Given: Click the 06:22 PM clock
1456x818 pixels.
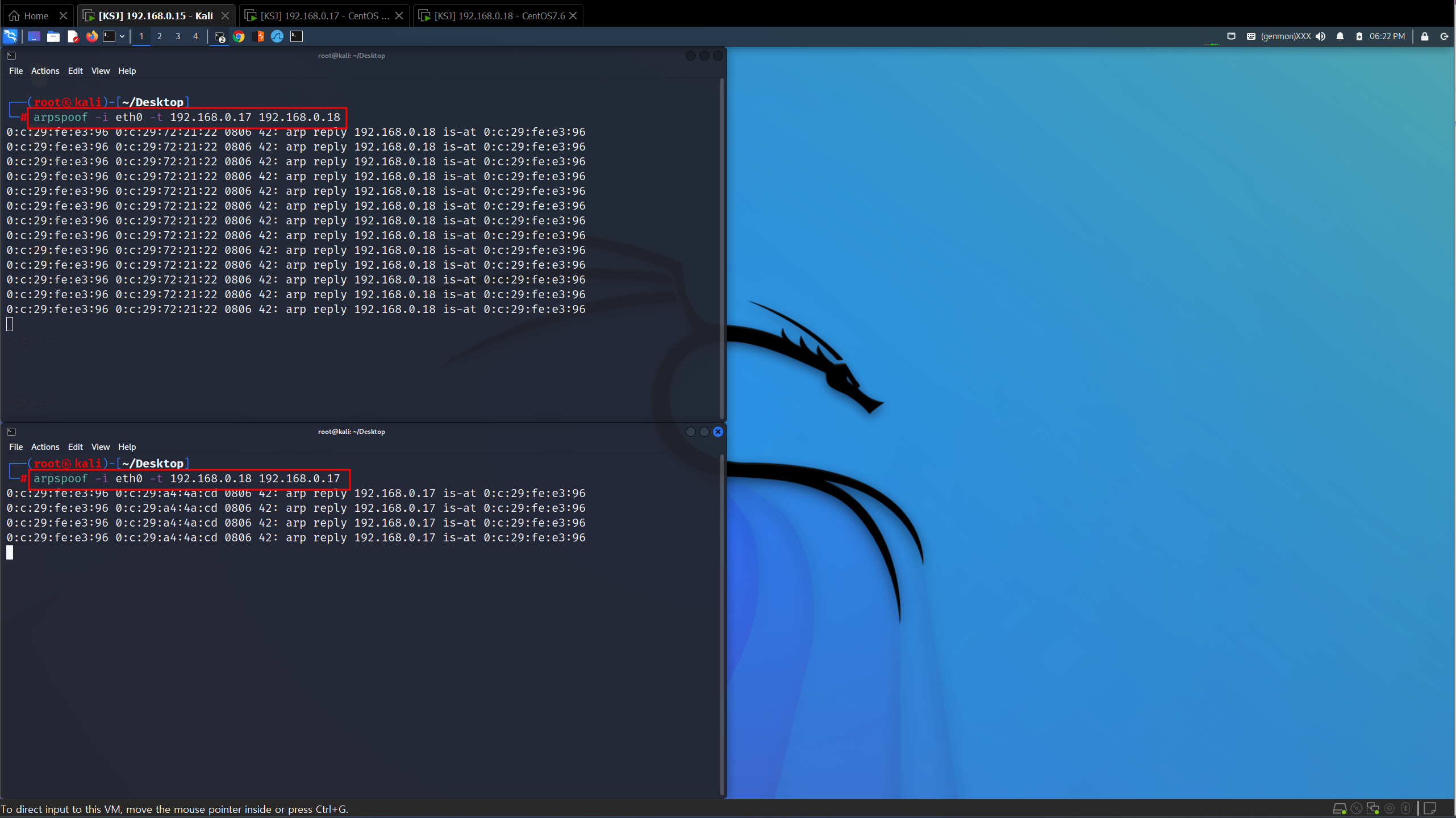Looking at the screenshot, I should (x=1387, y=36).
